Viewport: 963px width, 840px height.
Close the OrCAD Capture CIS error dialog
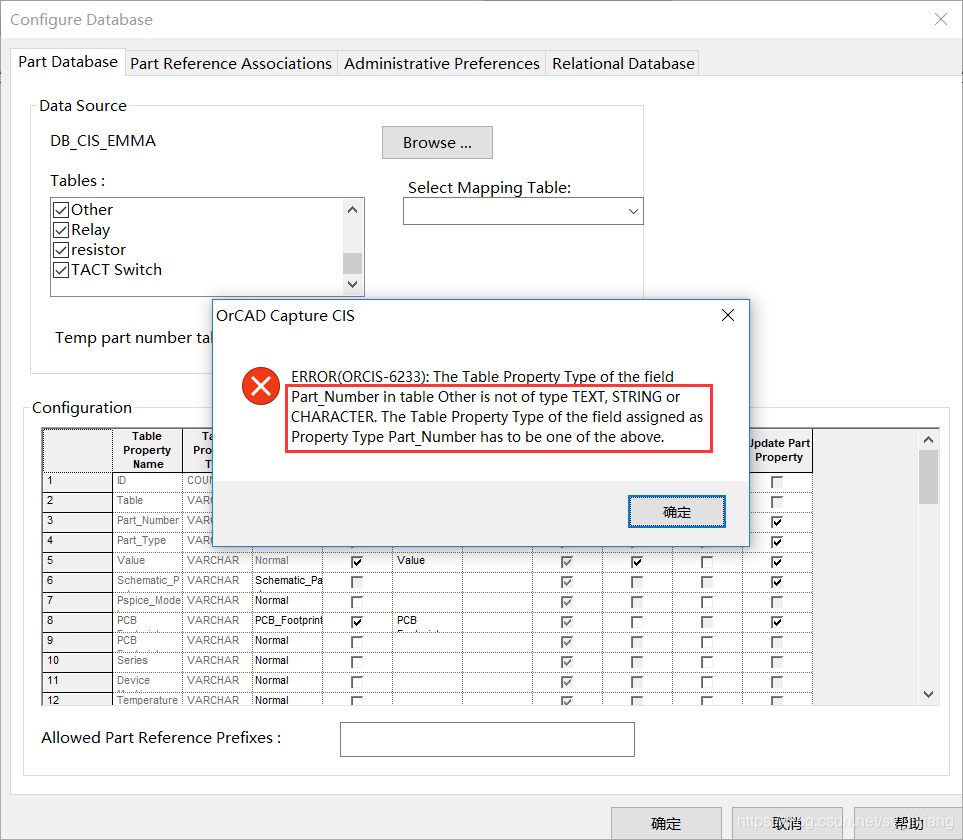pos(728,315)
